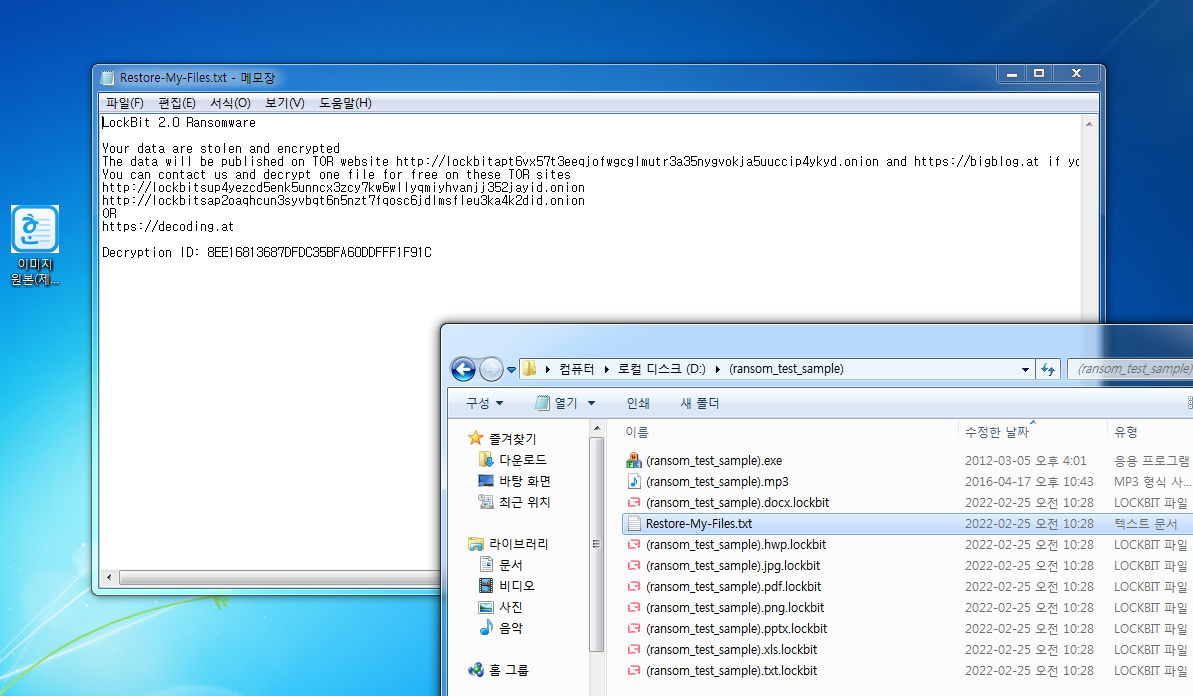Open the 편집(E) menu in Notepad
The image size is (1193, 696).
(177, 103)
